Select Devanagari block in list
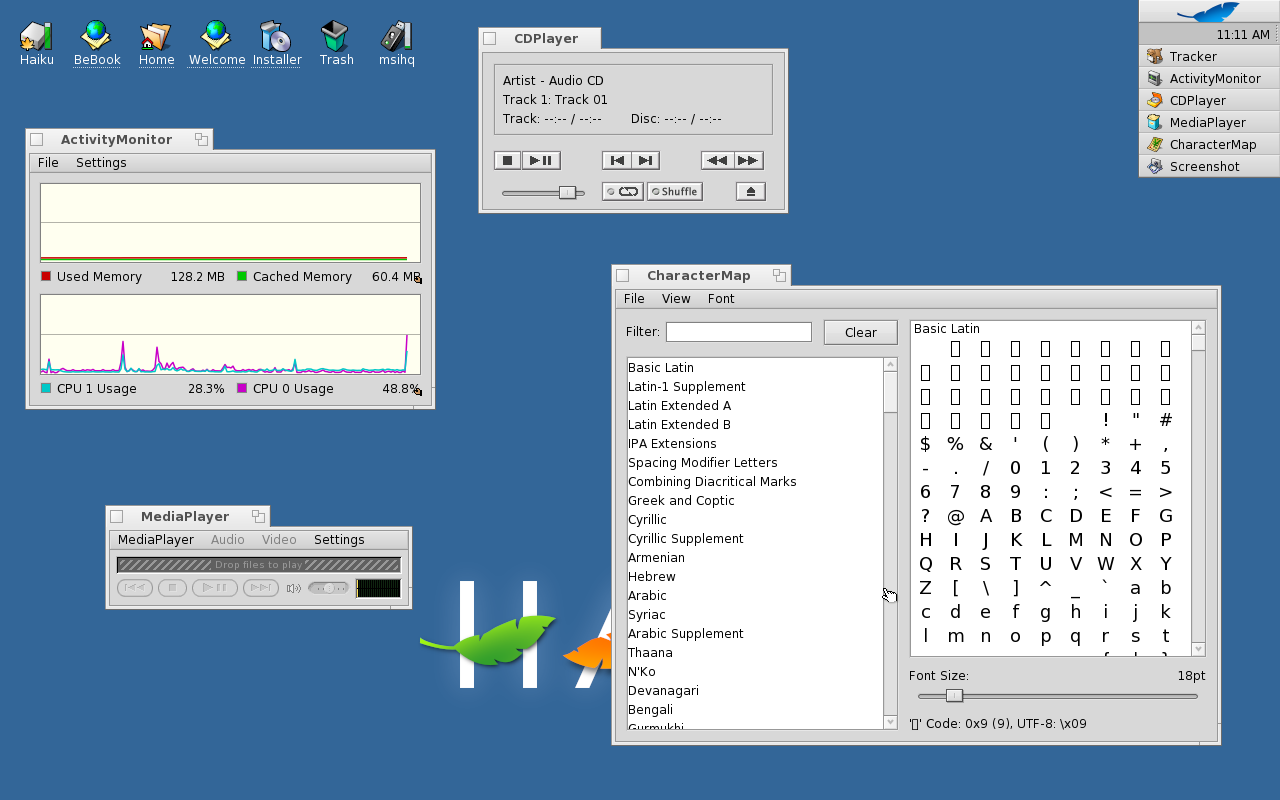Viewport: 1280px width, 800px height. (x=754, y=691)
